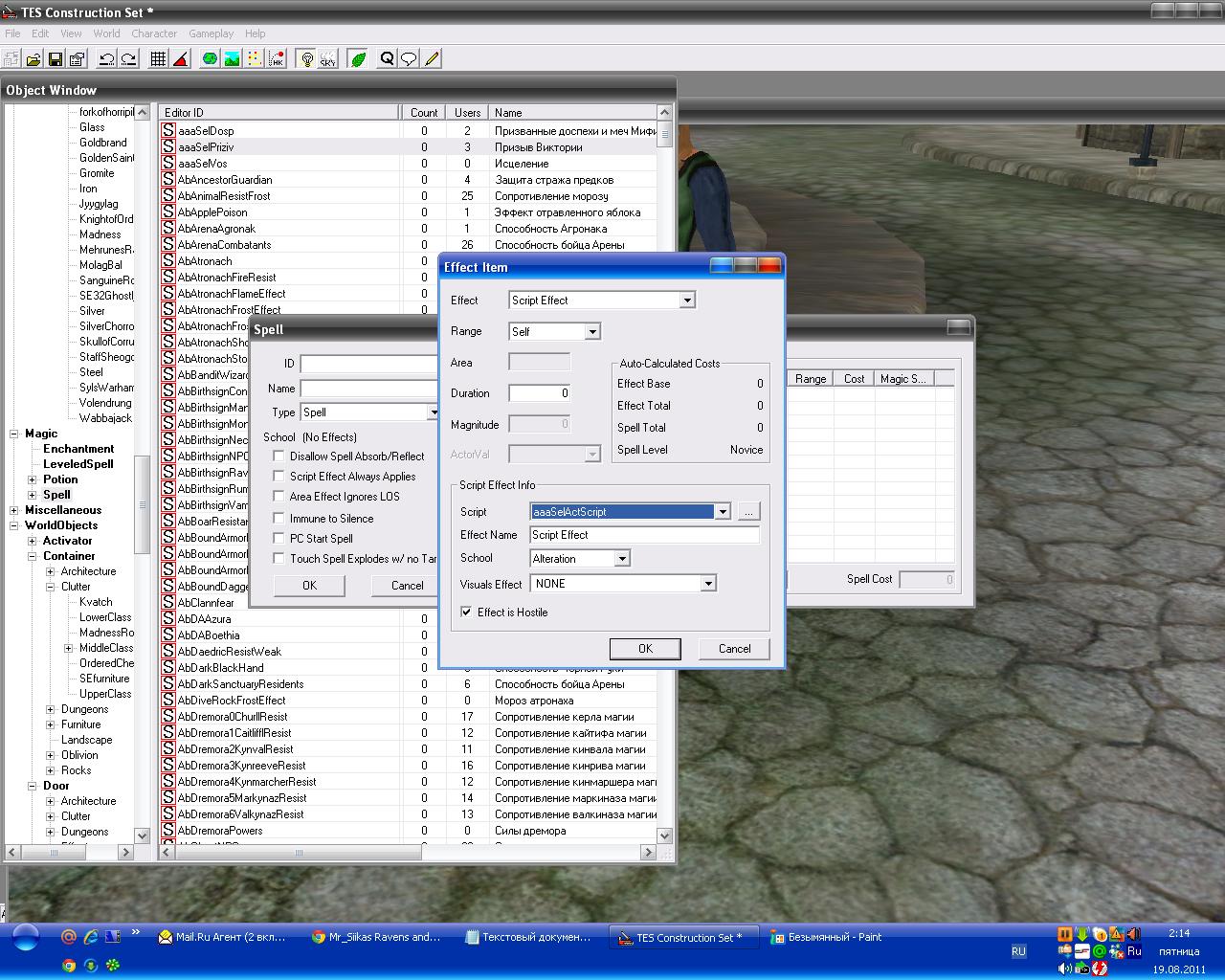Collapse the WorldObjects tree node
1225x980 pixels.
[x=14, y=525]
